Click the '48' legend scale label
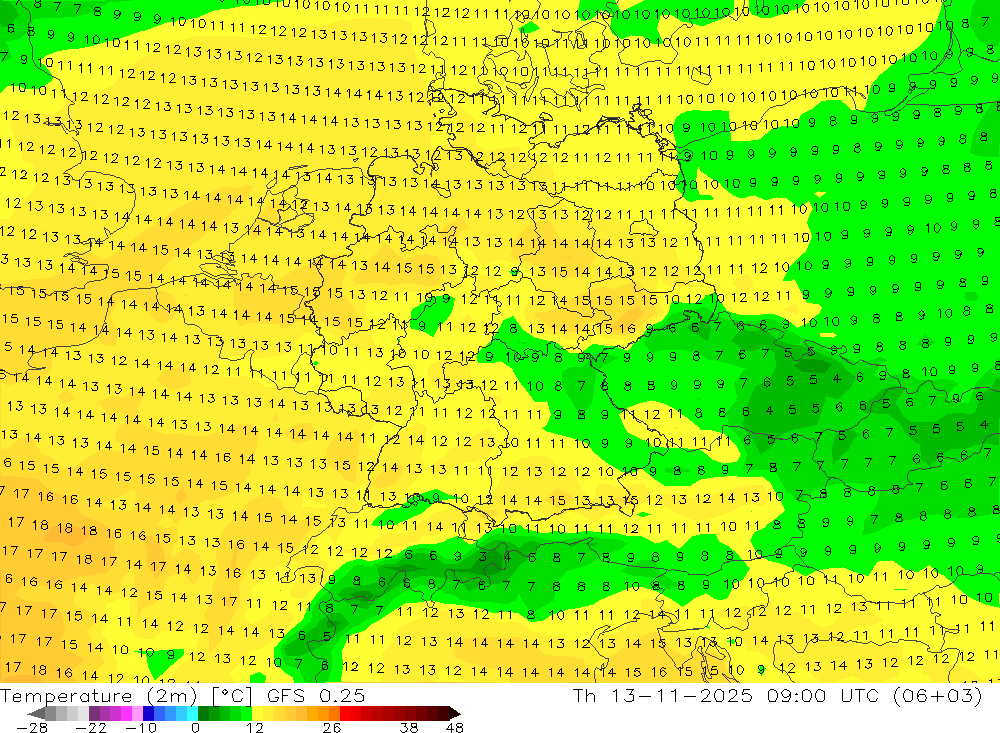 coord(454,727)
